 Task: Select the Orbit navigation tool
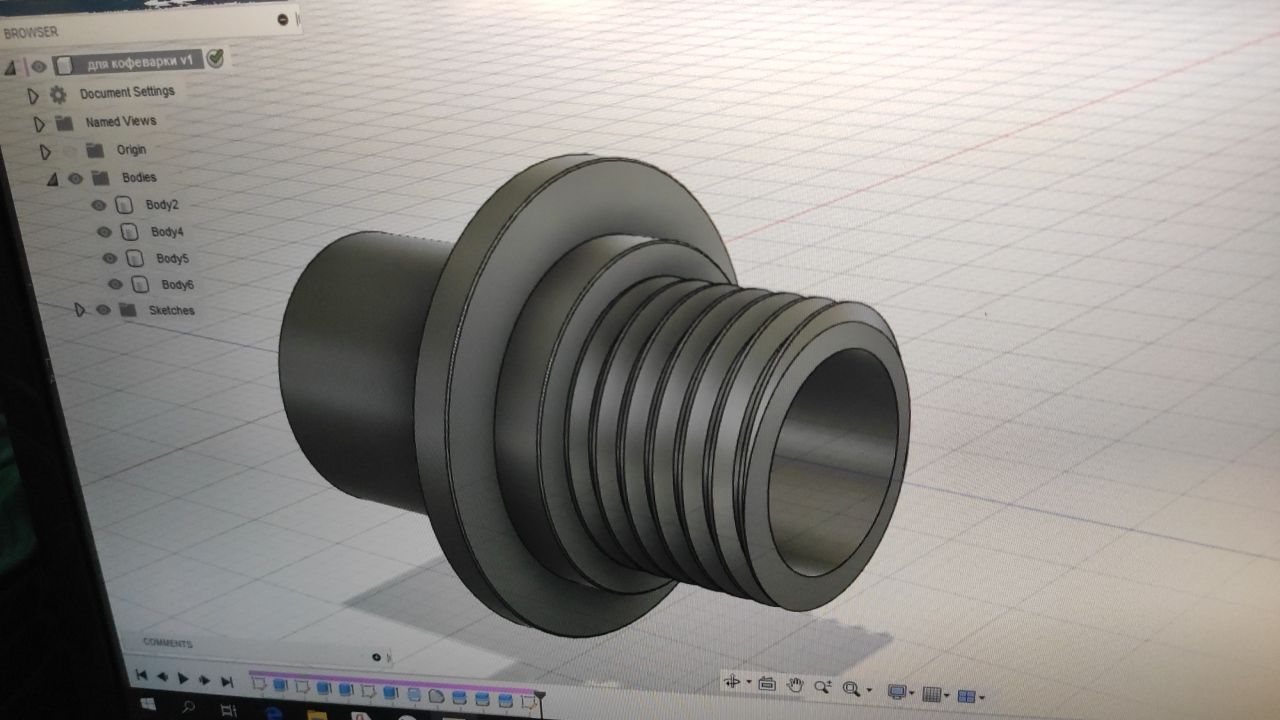tap(732, 681)
